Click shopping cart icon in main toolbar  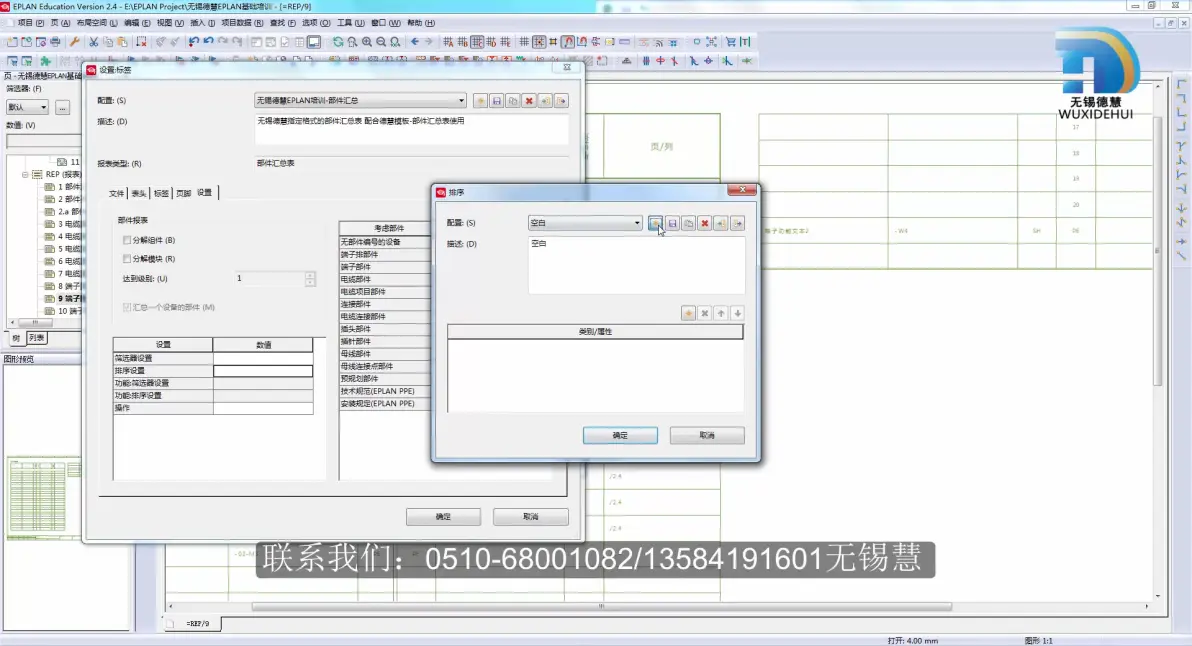click(731, 42)
